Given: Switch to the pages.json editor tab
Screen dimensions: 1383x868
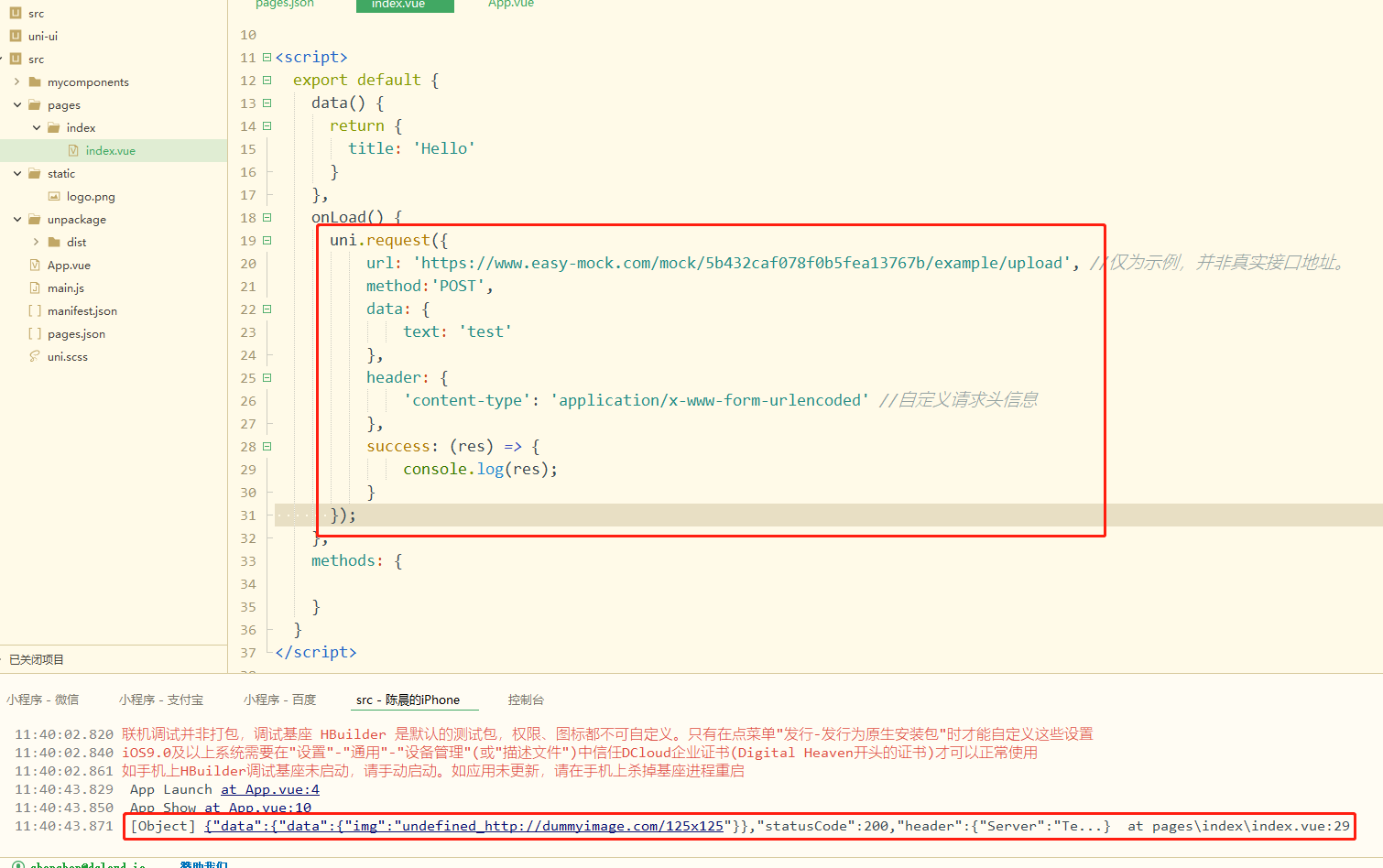Looking at the screenshot, I should [284, 5].
